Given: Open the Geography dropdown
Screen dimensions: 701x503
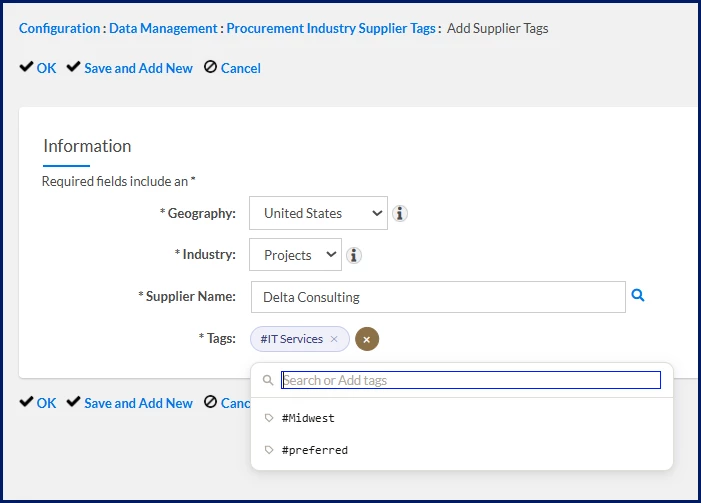Looking at the screenshot, I should pyautogui.click(x=318, y=213).
